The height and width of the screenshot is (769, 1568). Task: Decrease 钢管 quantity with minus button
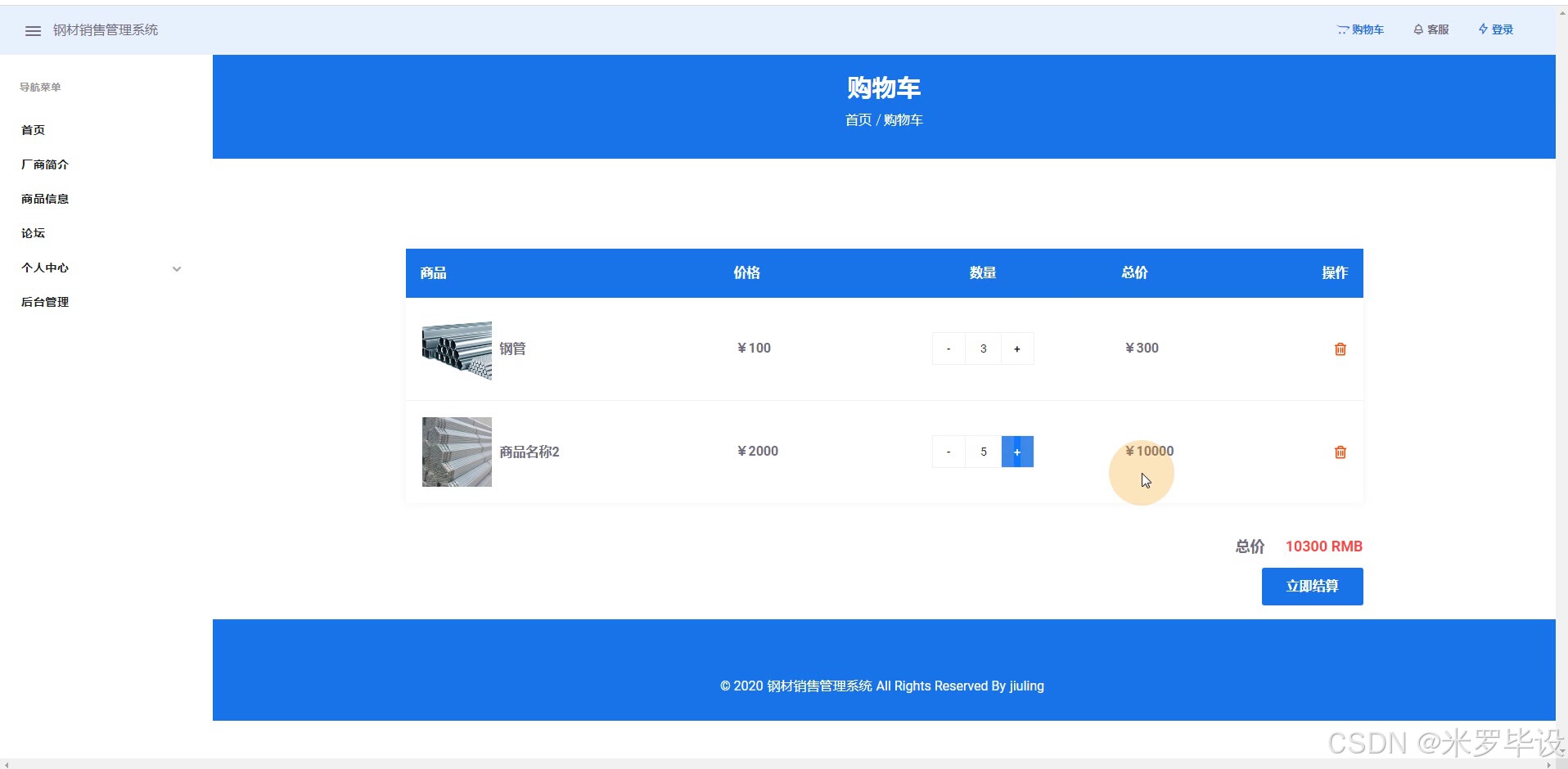(x=948, y=349)
